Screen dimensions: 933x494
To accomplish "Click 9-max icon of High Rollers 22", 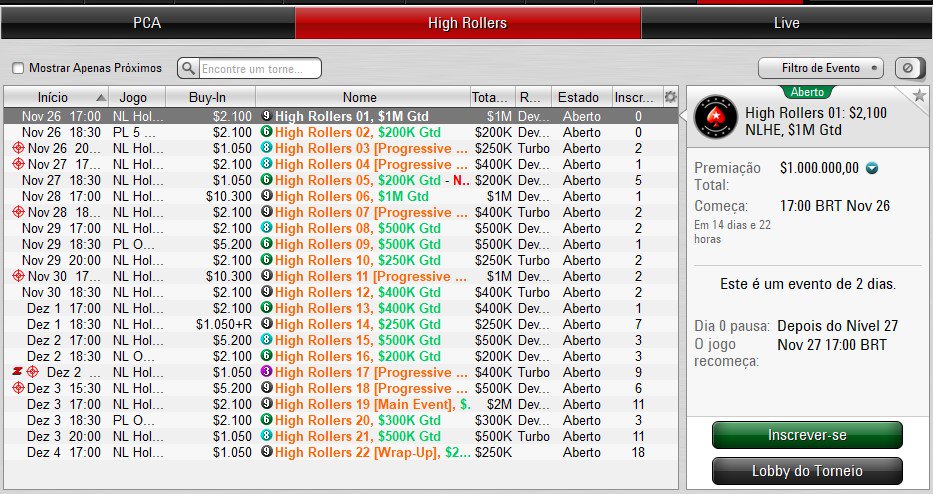I will pyautogui.click(x=267, y=452).
